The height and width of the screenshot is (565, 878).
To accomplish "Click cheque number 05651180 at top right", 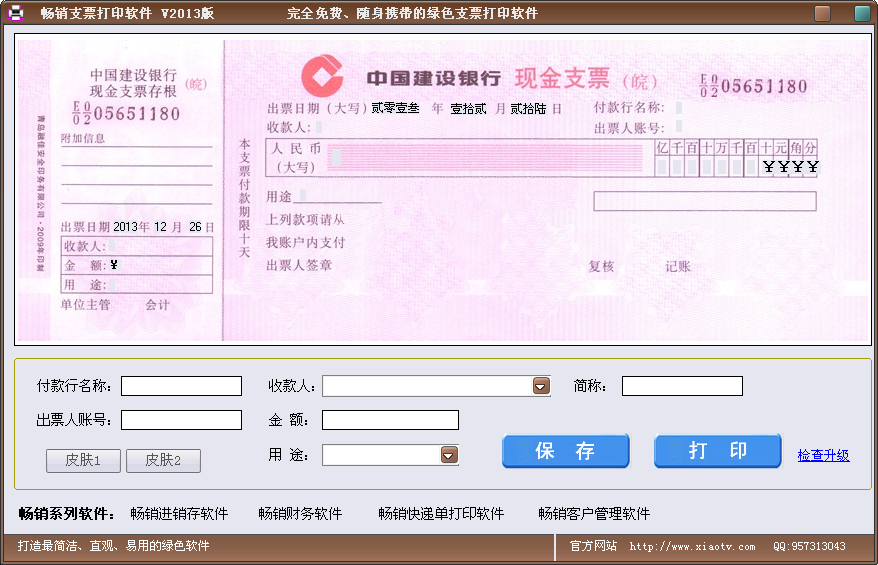I will tap(754, 86).
